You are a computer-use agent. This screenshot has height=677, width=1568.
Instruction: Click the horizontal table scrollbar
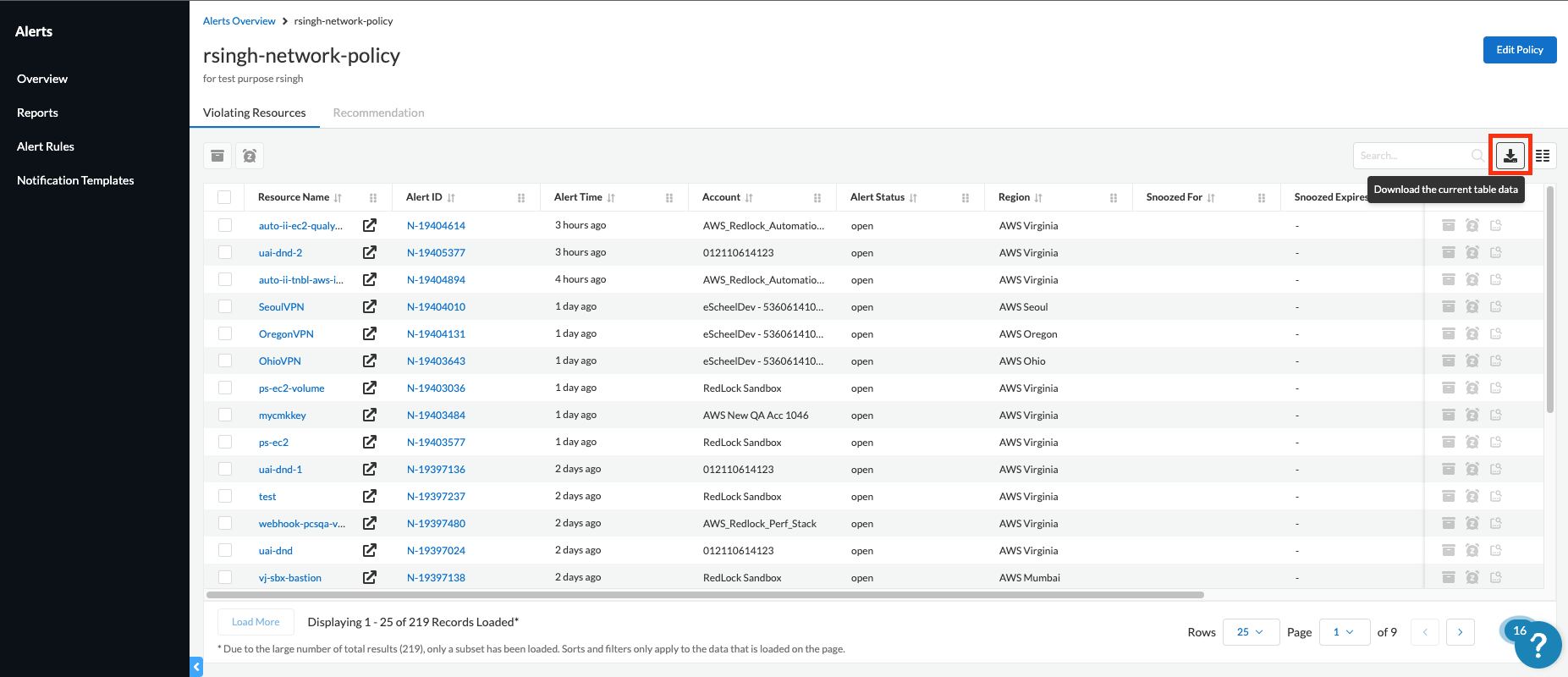704,595
